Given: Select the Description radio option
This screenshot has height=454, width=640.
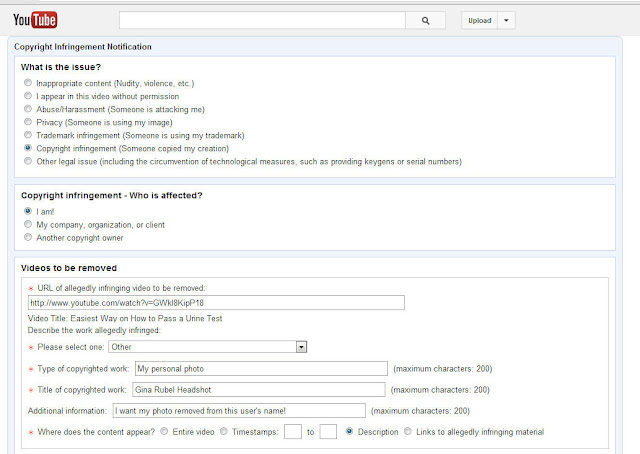Looking at the screenshot, I should click(349, 431).
